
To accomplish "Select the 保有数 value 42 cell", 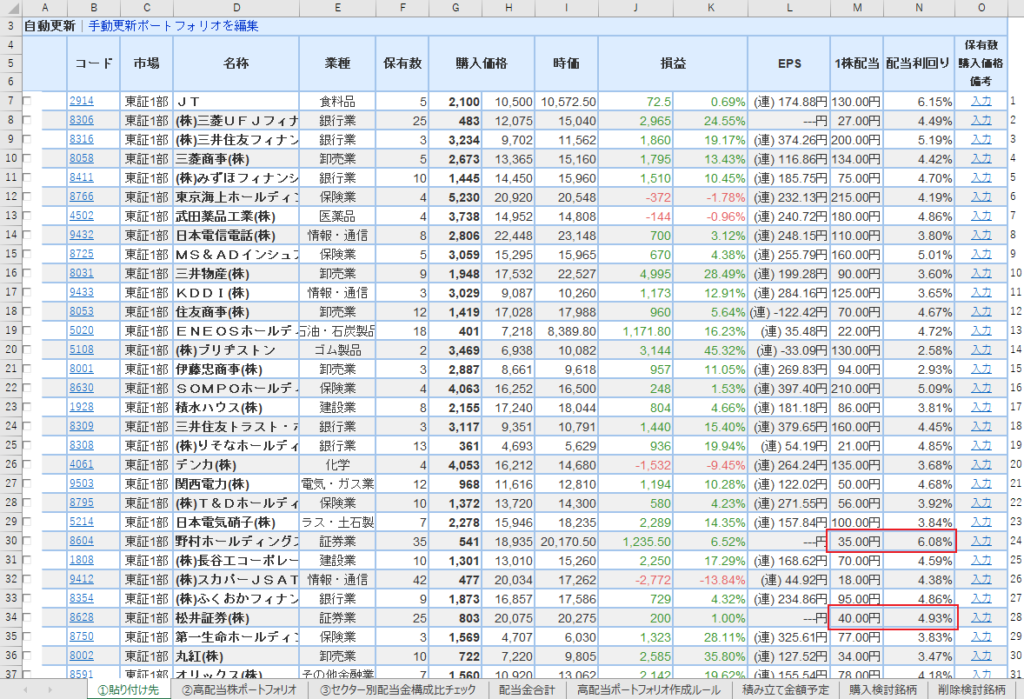I will (402, 579).
